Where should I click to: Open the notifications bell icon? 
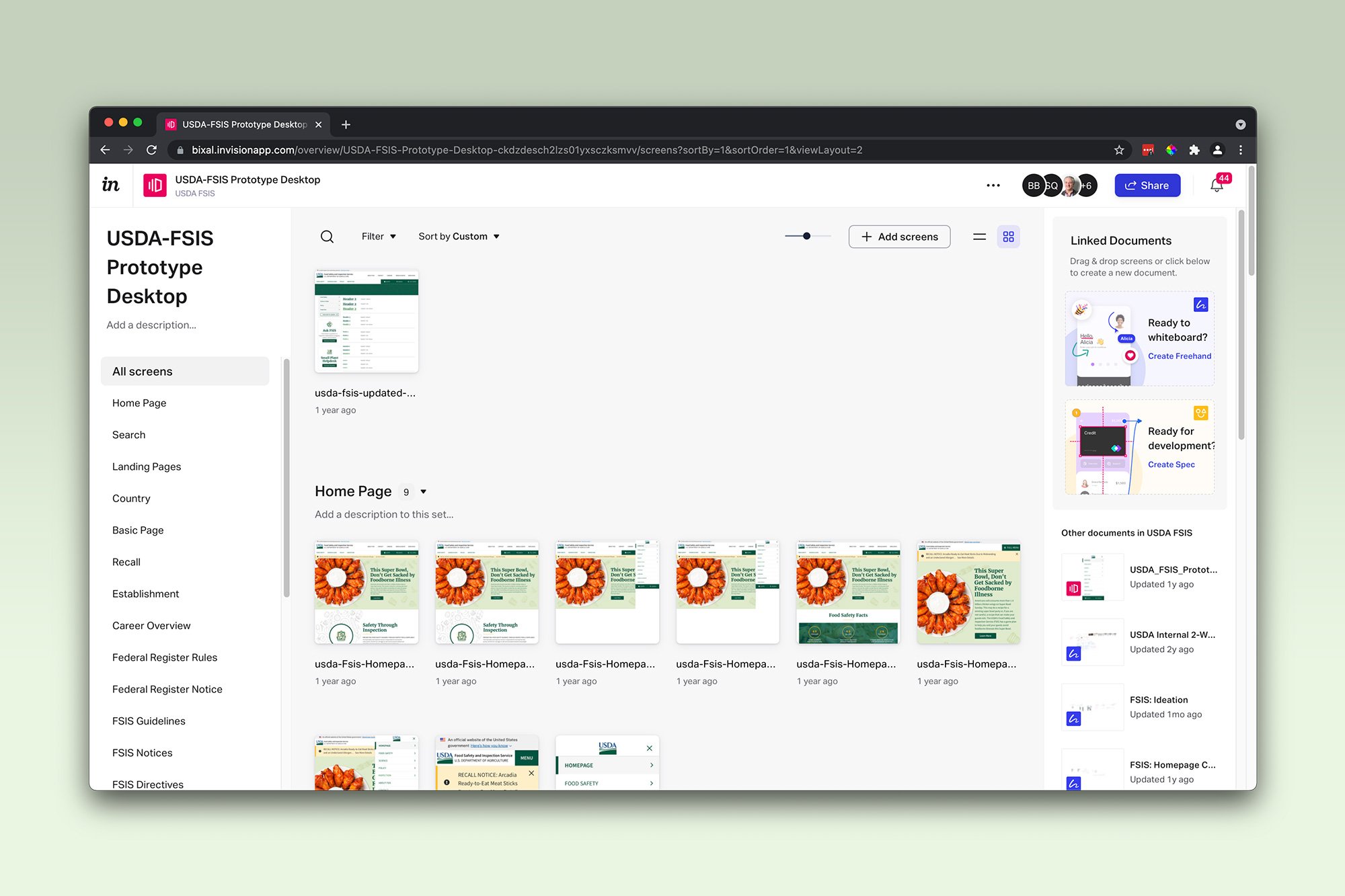point(1217,186)
